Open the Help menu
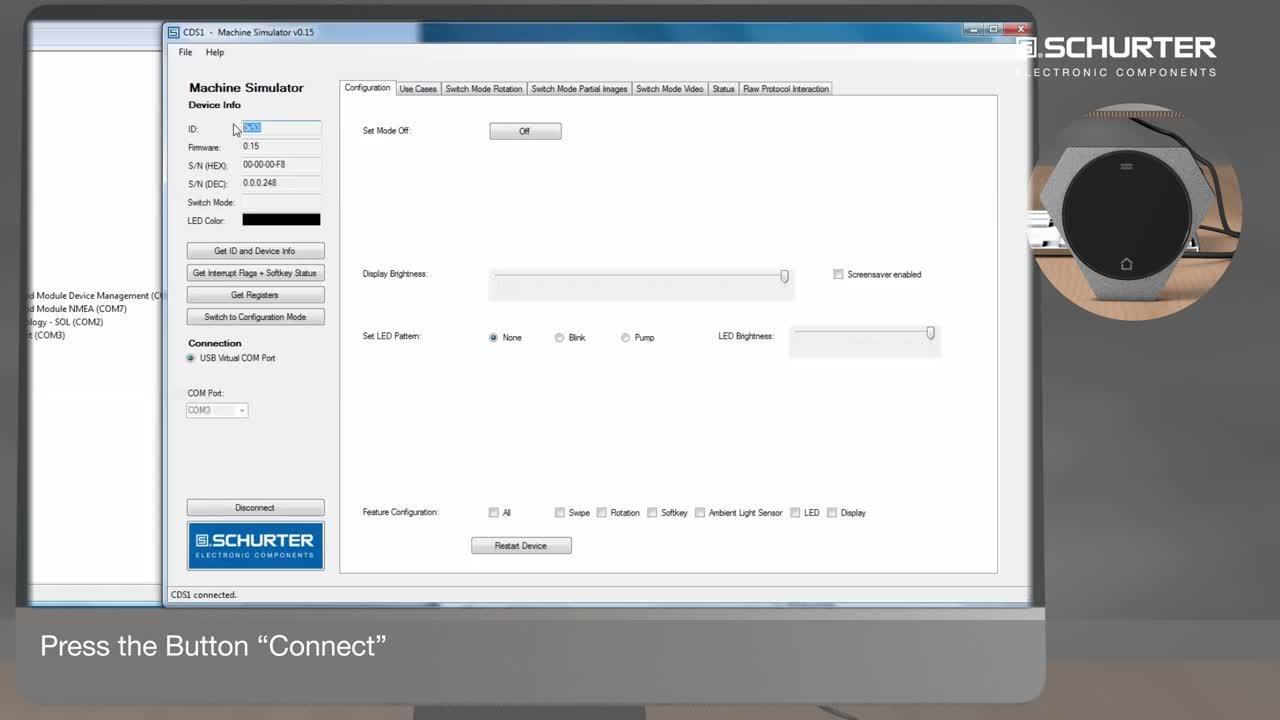Viewport: 1280px width, 720px height. tap(215, 52)
